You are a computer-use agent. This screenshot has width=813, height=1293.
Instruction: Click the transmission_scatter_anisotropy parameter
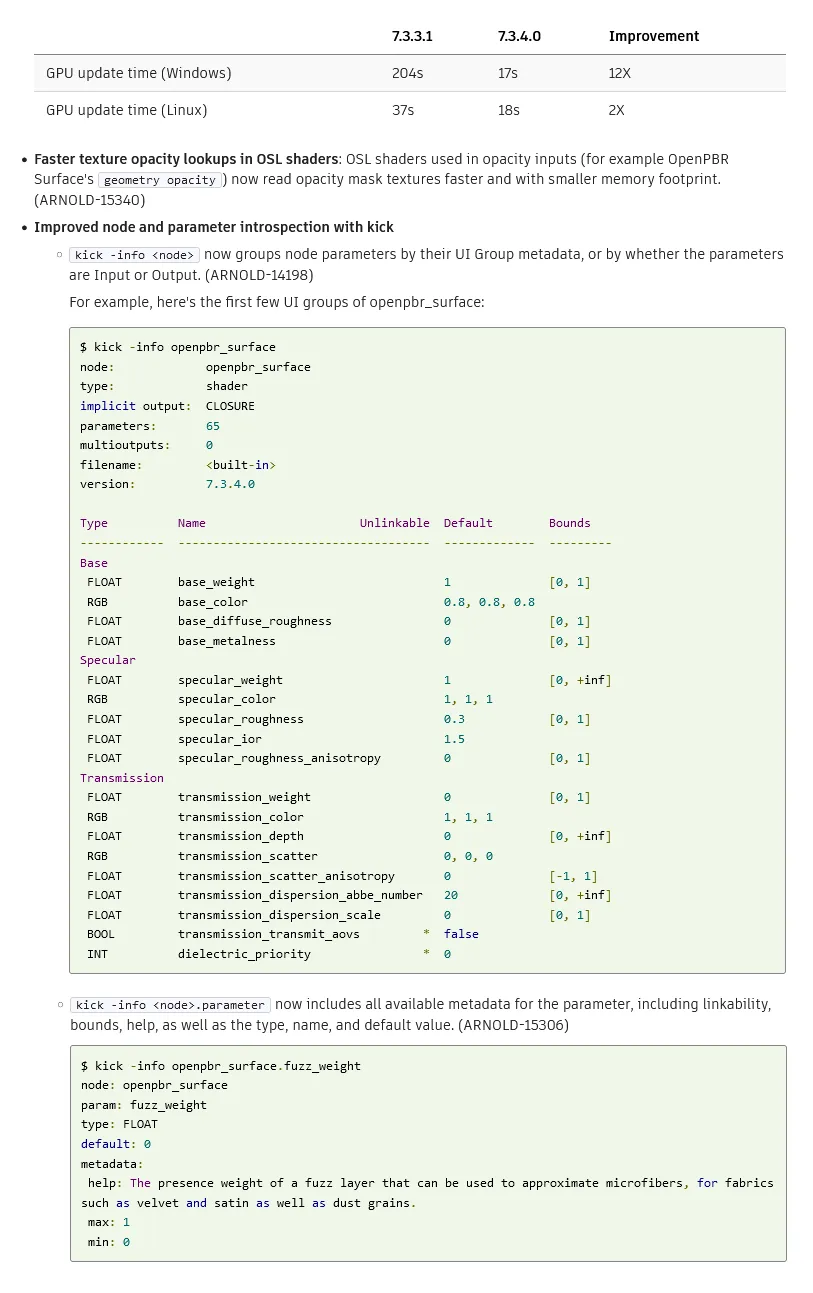coord(286,876)
